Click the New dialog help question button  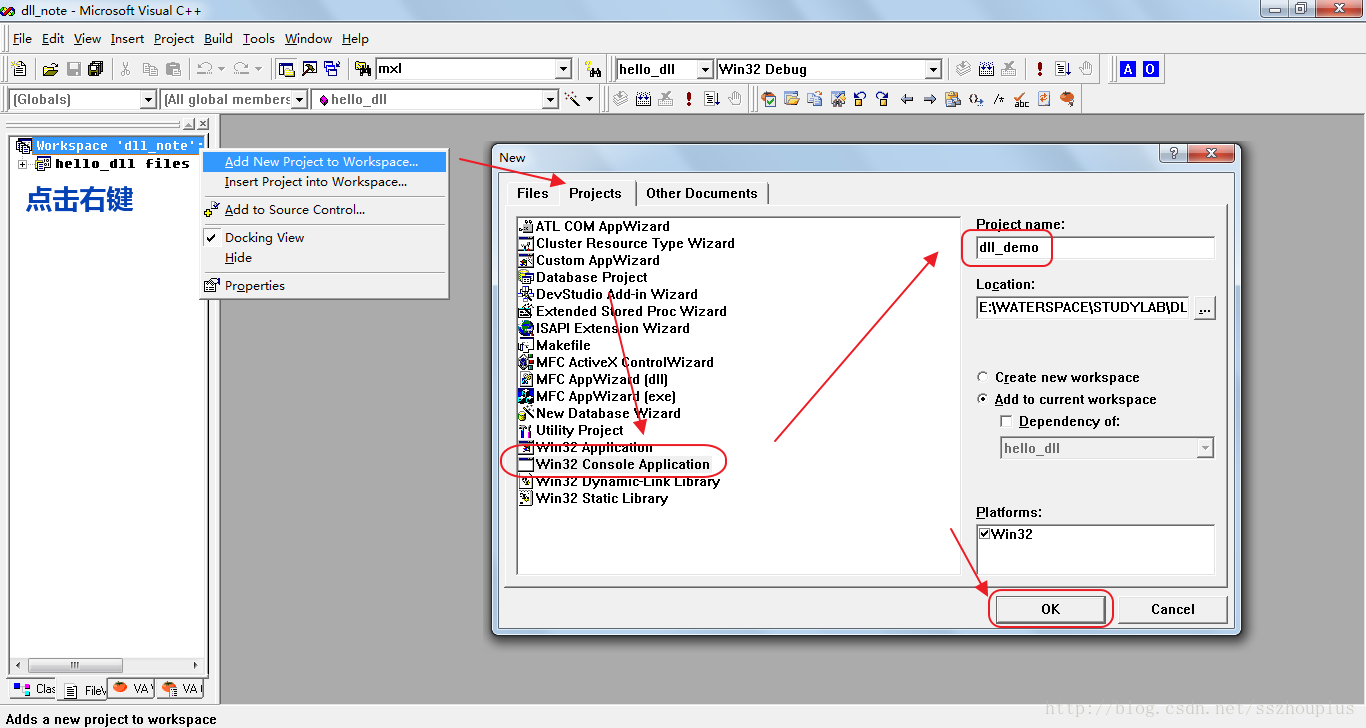(x=1174, y=153)
